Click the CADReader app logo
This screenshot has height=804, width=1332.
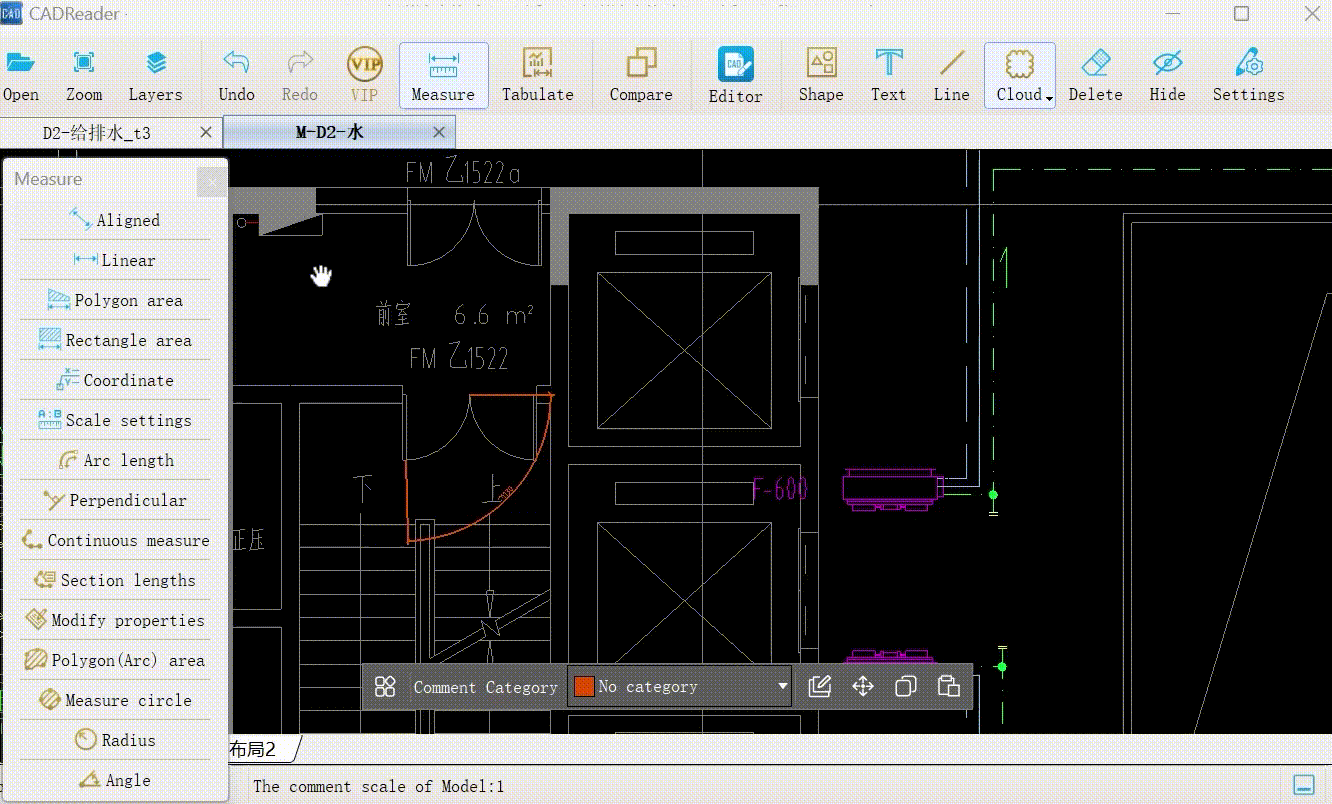click(x=11, y=14)
